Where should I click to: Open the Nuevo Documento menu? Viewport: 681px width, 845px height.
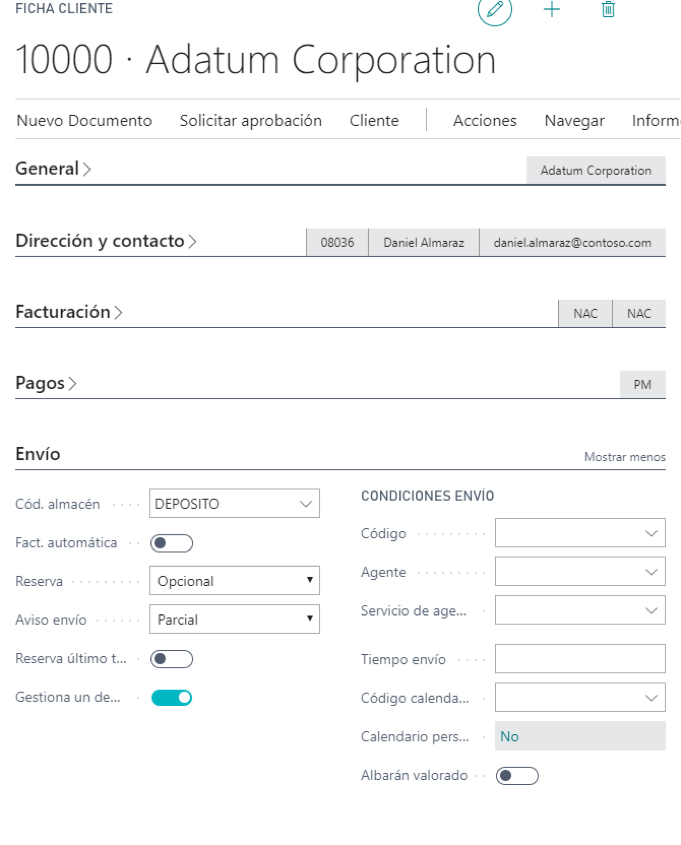[84, 120]
